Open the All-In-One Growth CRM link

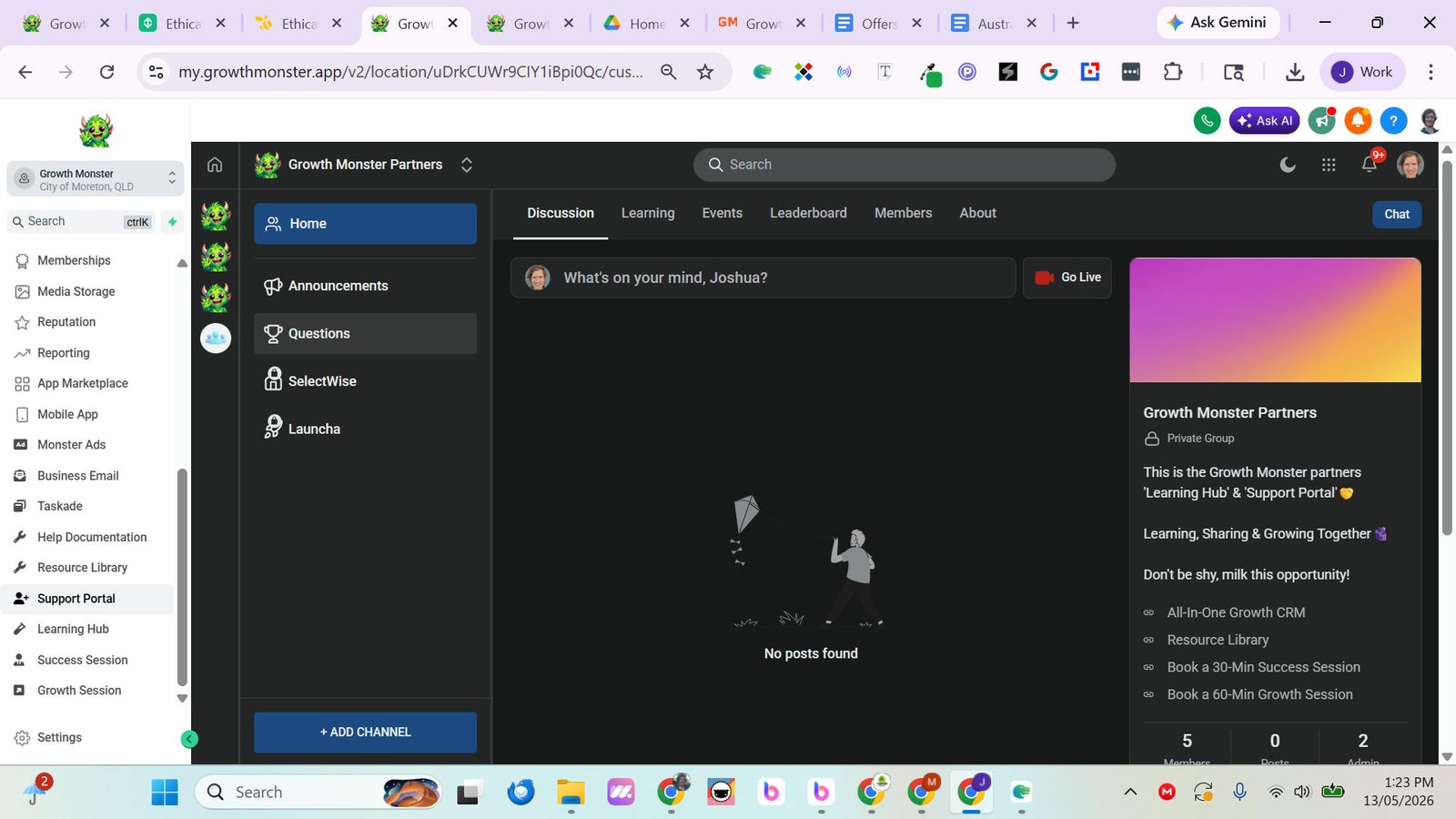pos(1236,612)
